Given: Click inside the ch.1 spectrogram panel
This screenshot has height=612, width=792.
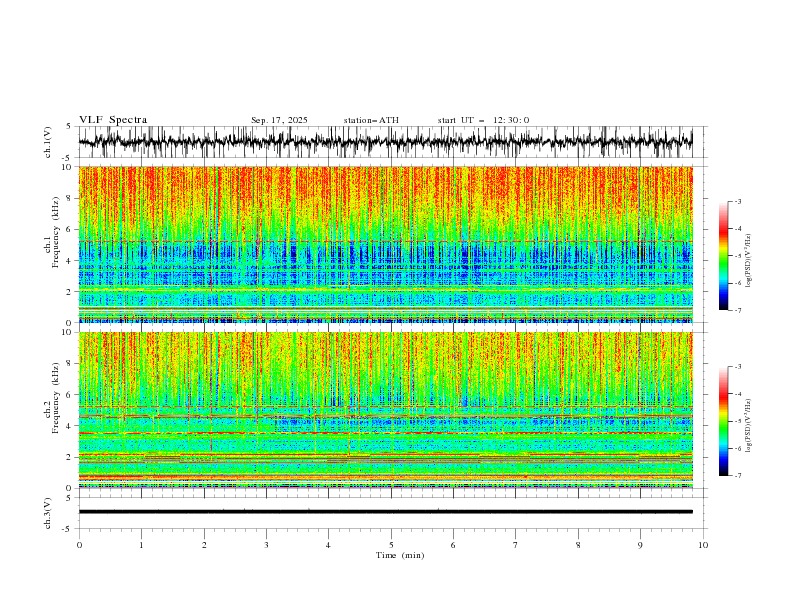Looking at the screenshot, I should [385, 244].
